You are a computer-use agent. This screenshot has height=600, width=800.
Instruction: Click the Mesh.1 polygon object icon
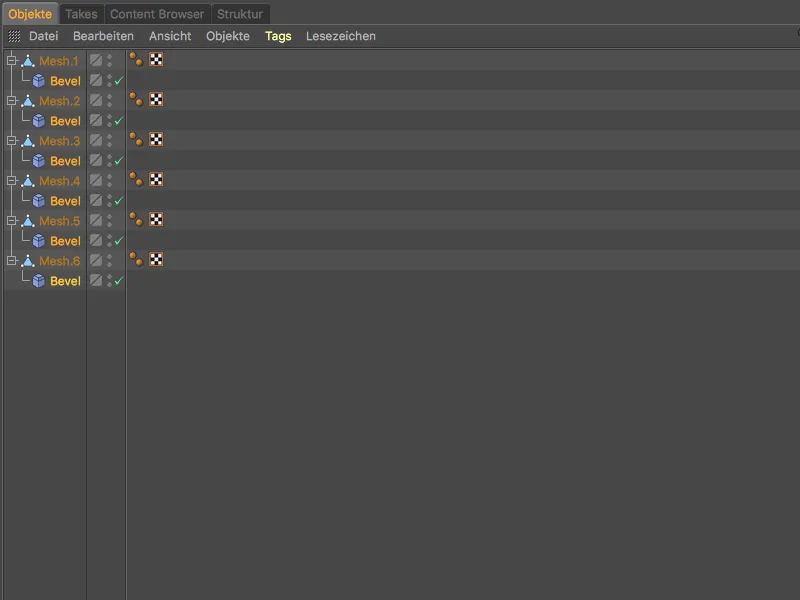tap(28, 61)
